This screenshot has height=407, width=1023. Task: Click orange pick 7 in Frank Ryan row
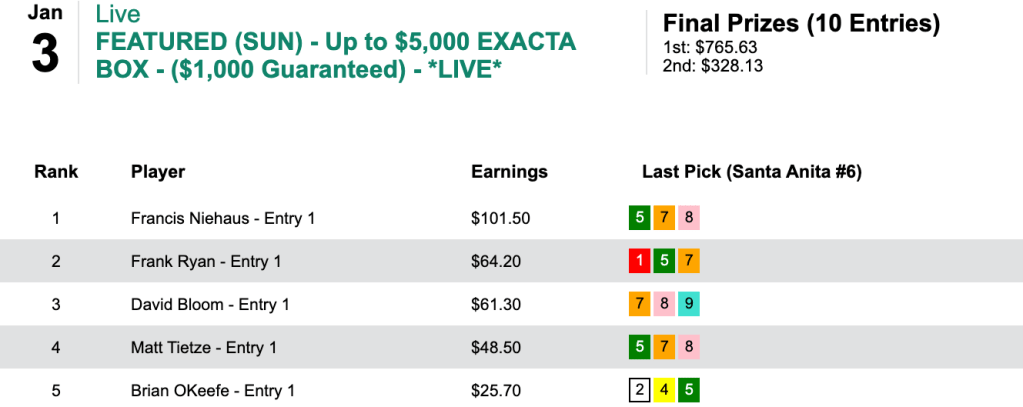tap(688, 262)
